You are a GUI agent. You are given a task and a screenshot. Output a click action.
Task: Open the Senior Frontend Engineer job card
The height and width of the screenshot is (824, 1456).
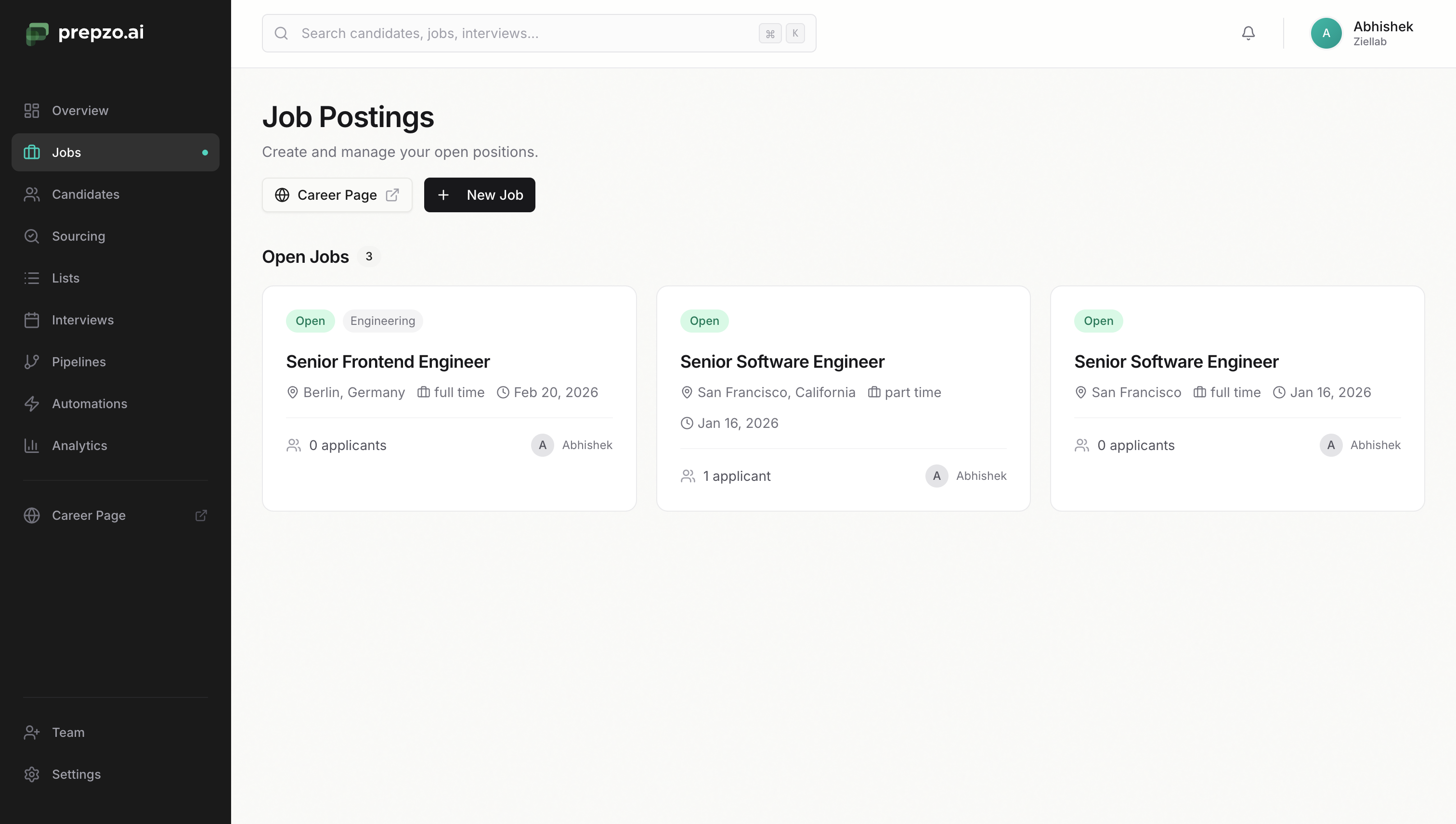click(x=388, y=361)
